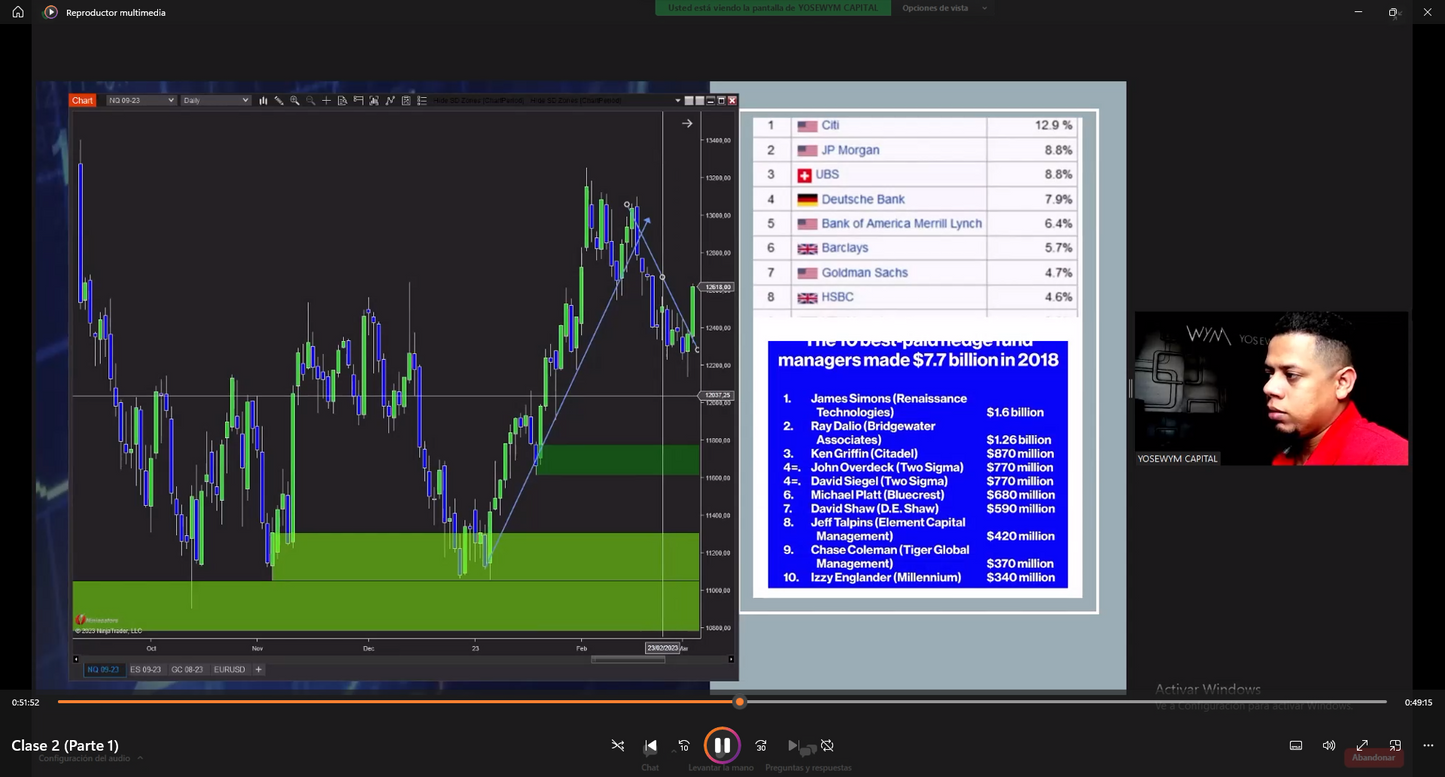Add a new chart tab

[258, 669]
